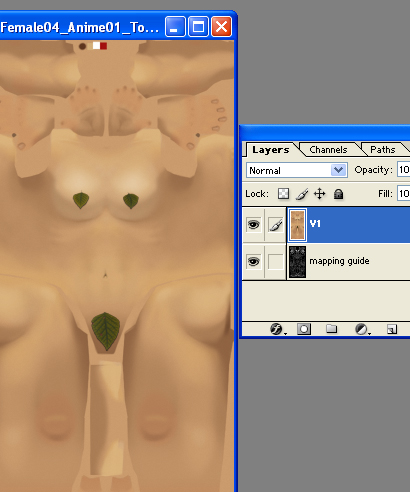
Task: Open the Normal blend mode dropdown
Action: [x=297, y=170]
